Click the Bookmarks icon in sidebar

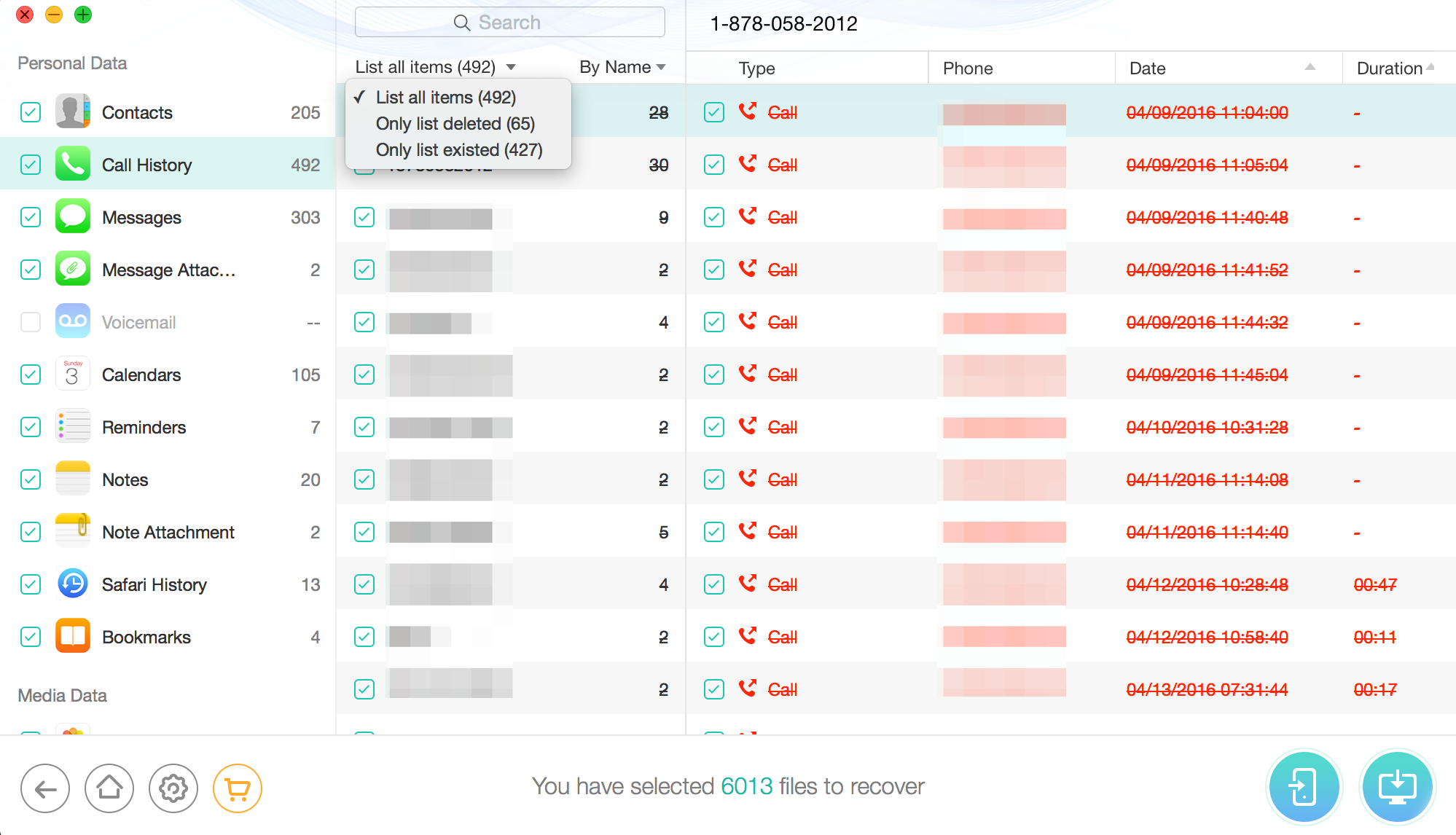pyautogui.click(x=75, y=636)
